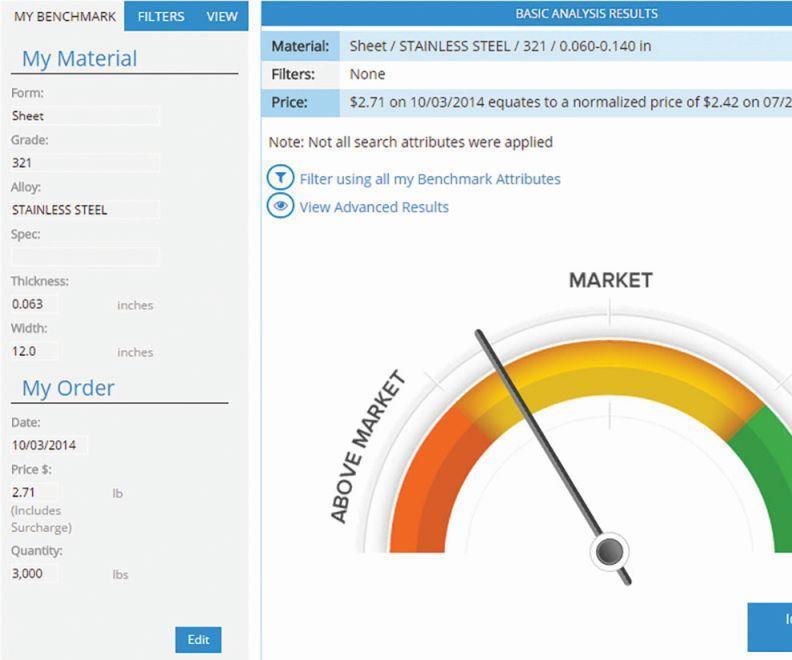The height and width of the screenshot is (660, 792).
Task: Click the order Date field 10/03/2014
Action: (x=50, y=445)
